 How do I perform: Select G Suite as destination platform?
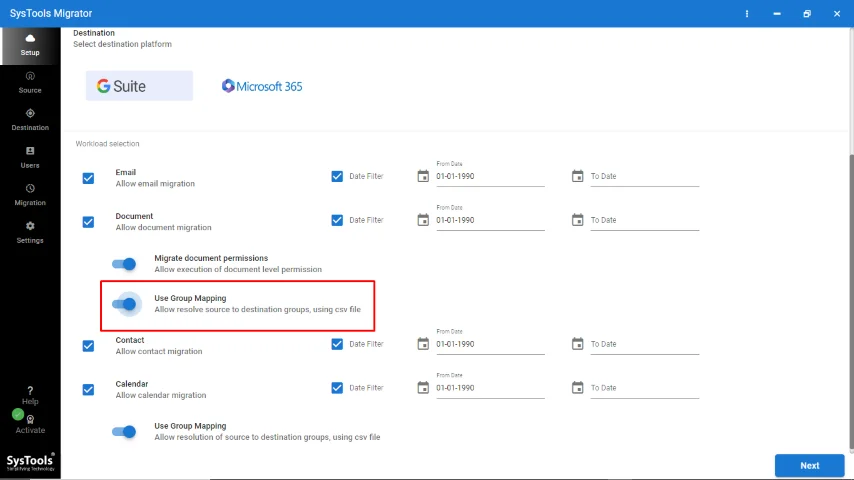(x=139, y=86)
